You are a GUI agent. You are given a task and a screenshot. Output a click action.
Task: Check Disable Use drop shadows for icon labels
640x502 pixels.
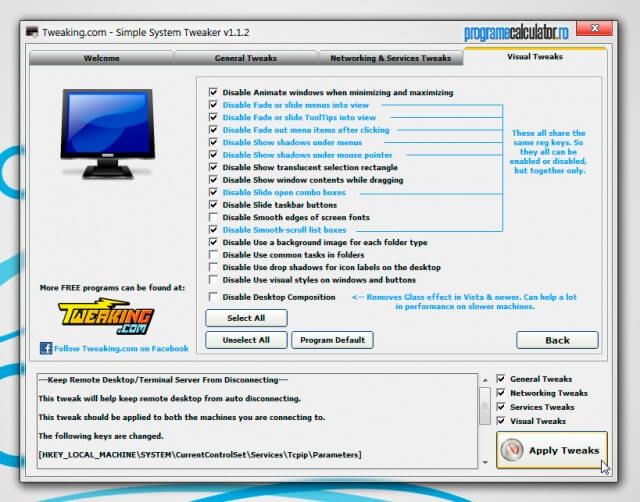[x=213, y=267]
